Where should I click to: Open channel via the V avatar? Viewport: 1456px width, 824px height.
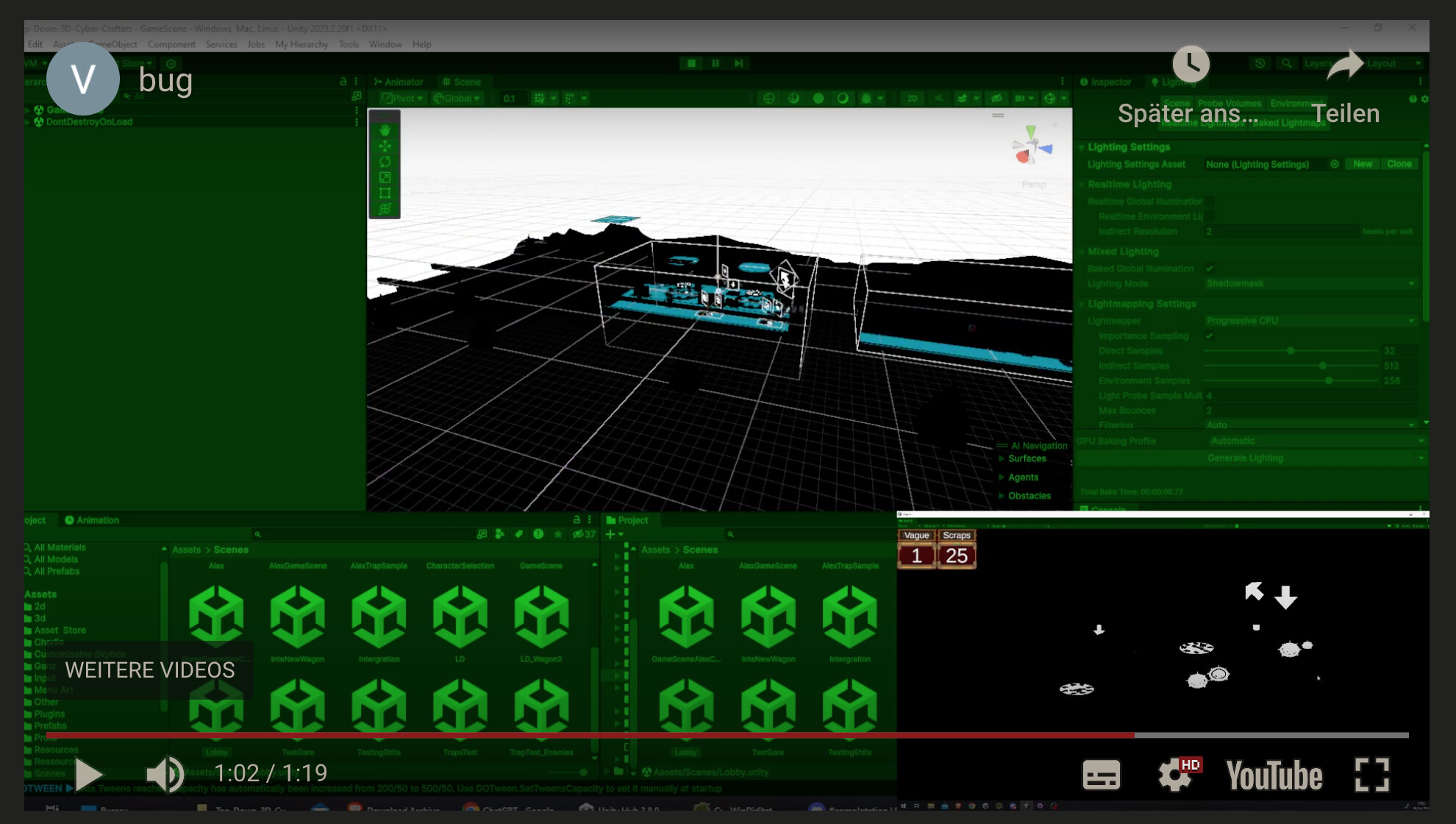(83, 79)
